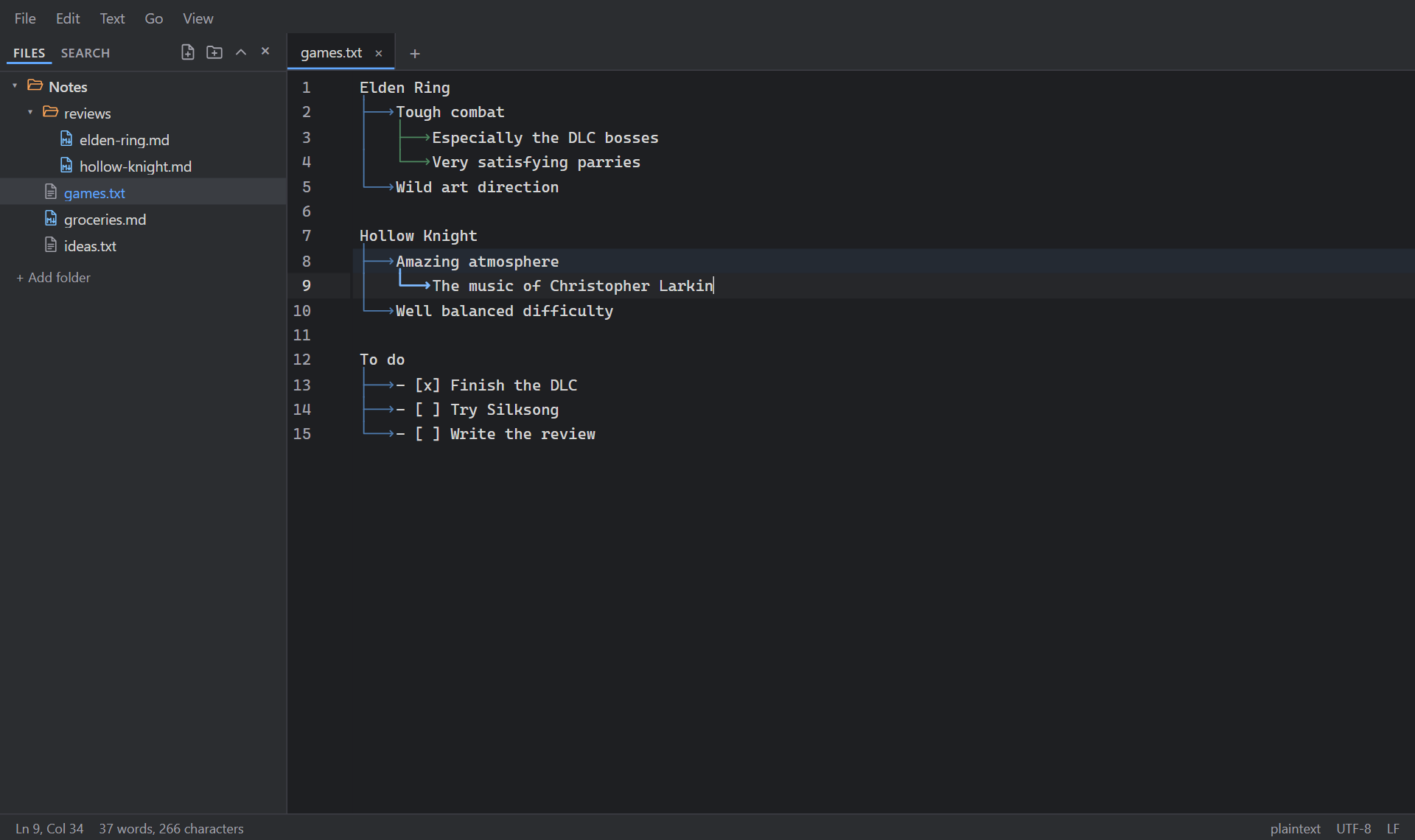Collapse the Notes root folder arrow
1415x840 pixels.
15,86
